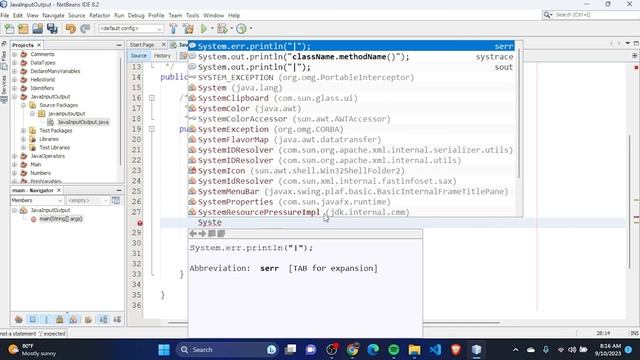Close the Navigator panel tab

coord(59,190)
